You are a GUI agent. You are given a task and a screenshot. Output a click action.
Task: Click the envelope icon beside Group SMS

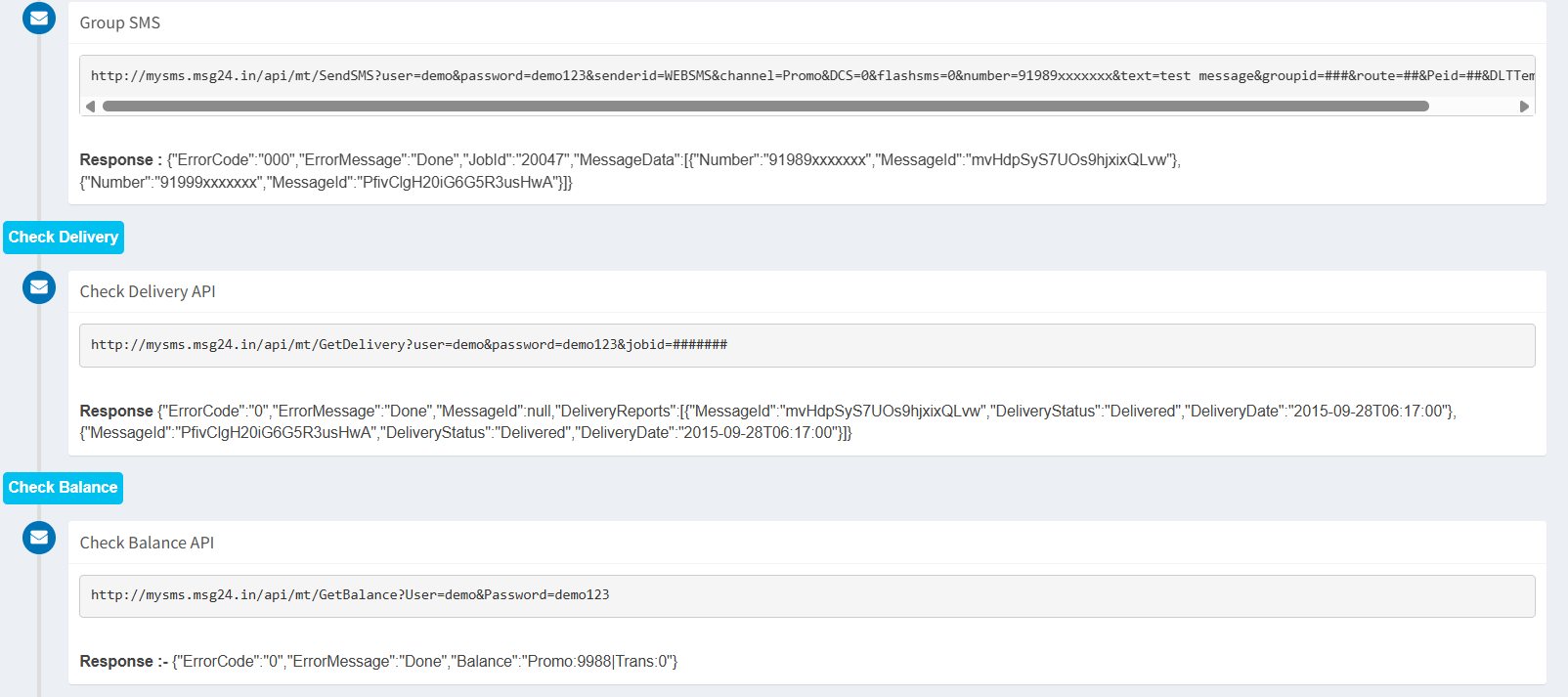[39, 18]
